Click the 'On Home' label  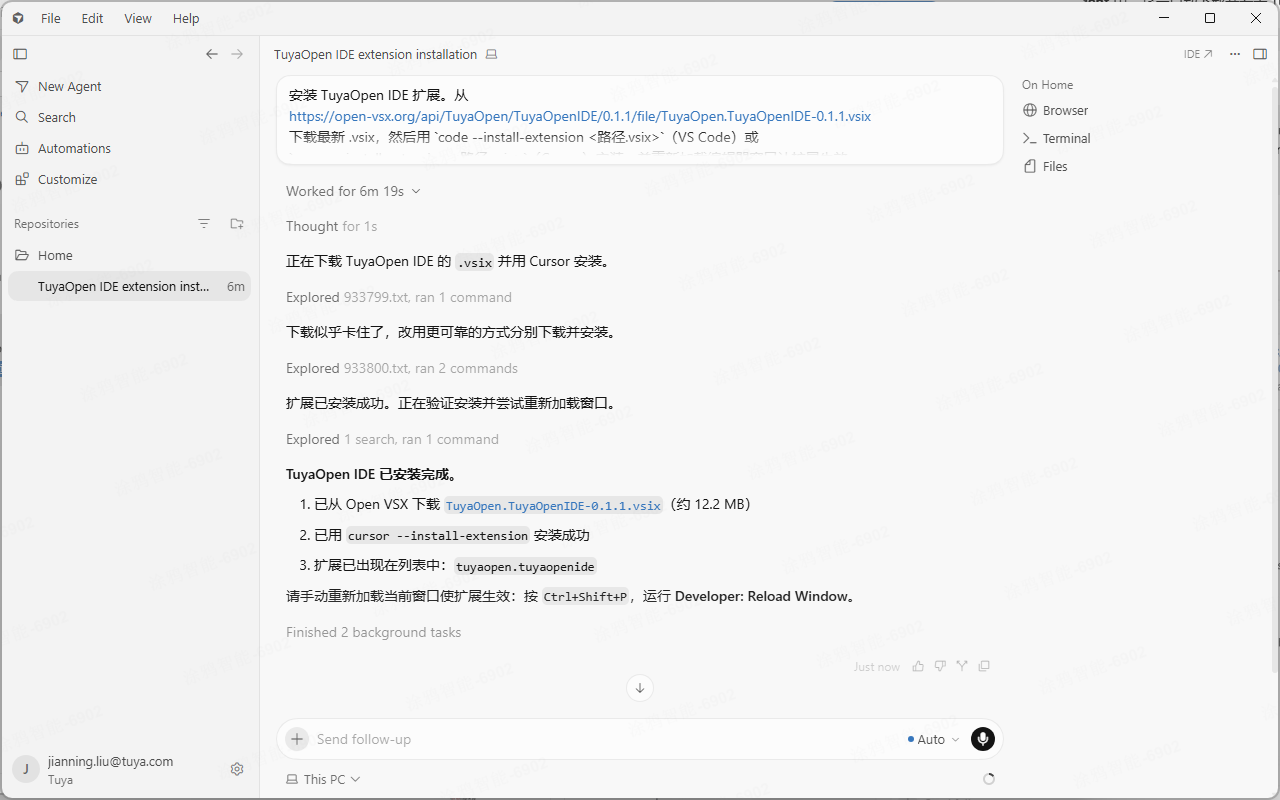[1047, 85]
